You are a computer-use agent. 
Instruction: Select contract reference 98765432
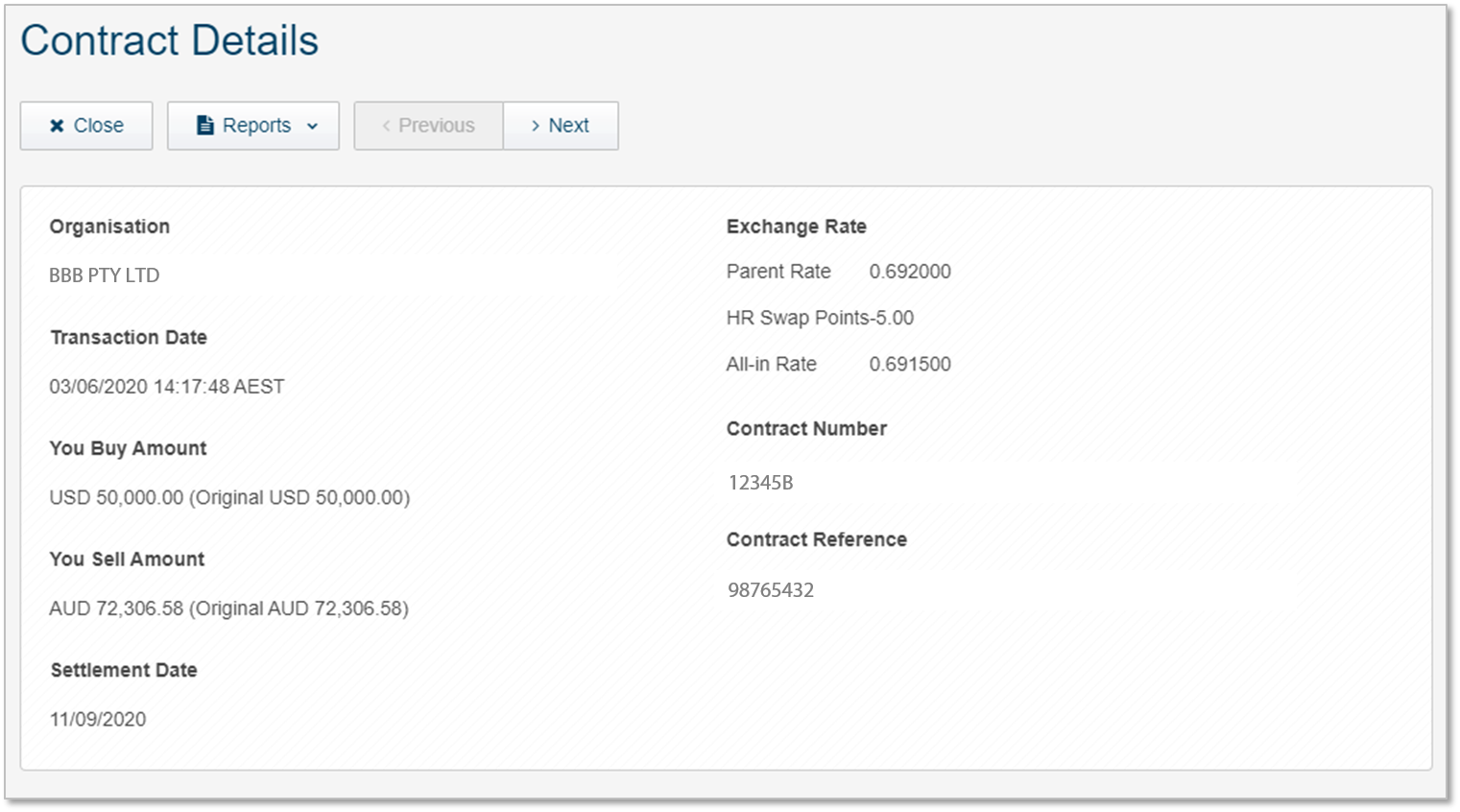pyautogui.click(x=771, y=590)
